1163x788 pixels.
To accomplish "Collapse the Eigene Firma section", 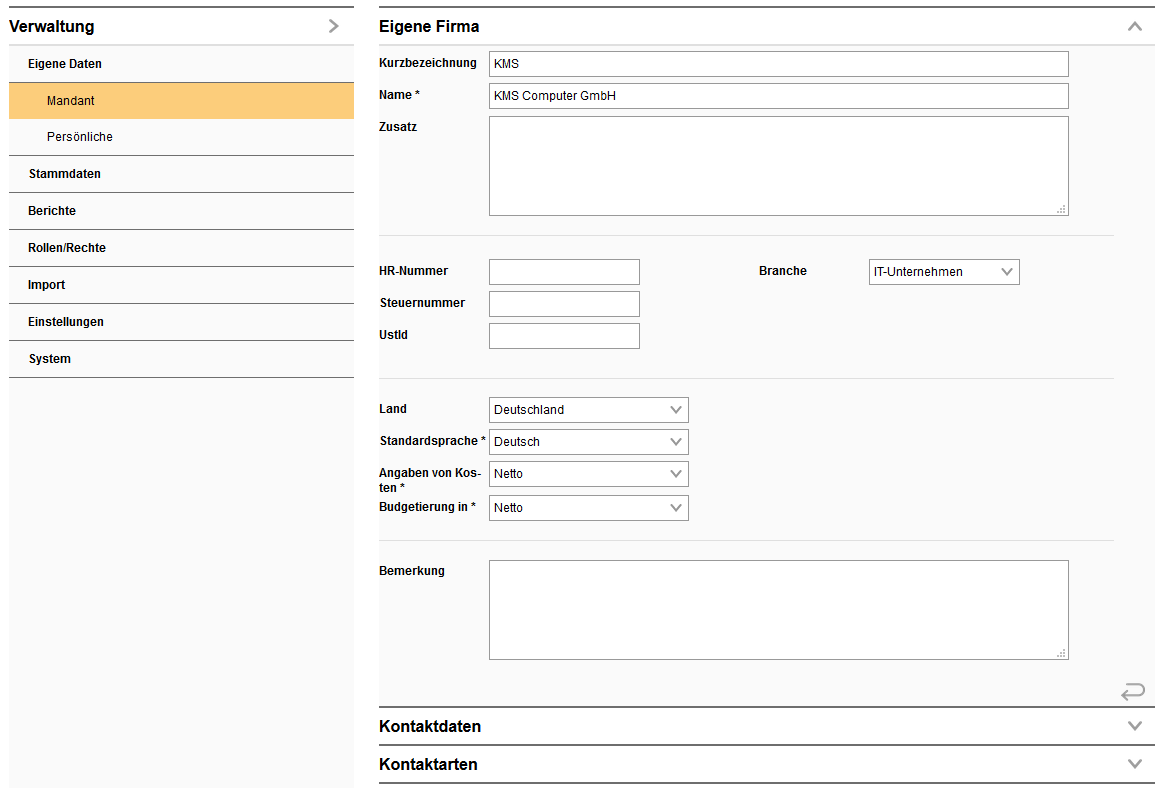I will coord(1134,26).
